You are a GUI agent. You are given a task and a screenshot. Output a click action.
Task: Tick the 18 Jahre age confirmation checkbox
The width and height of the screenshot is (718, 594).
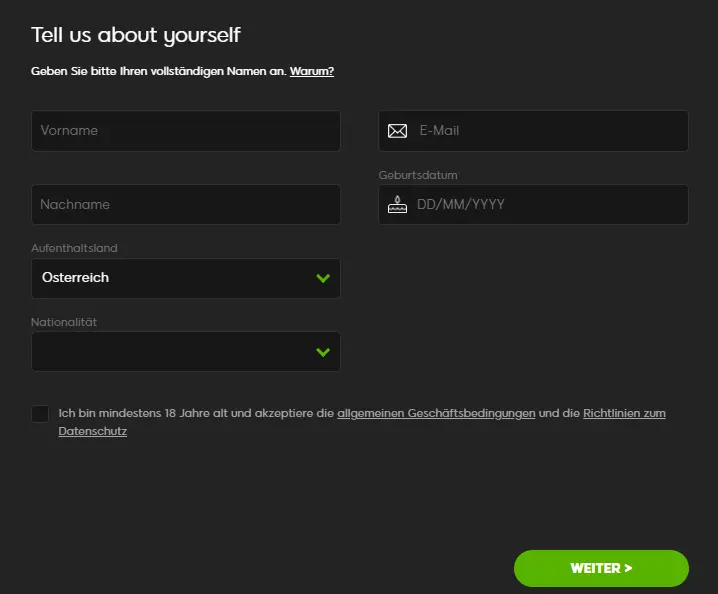click(40, 414)
